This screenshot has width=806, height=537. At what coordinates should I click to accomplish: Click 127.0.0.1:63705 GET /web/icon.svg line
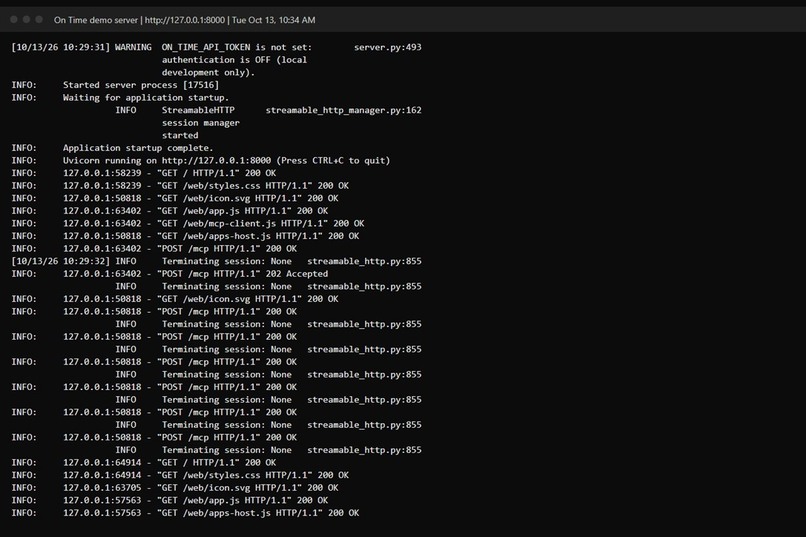pyautogui.click(x=175, y=488)
